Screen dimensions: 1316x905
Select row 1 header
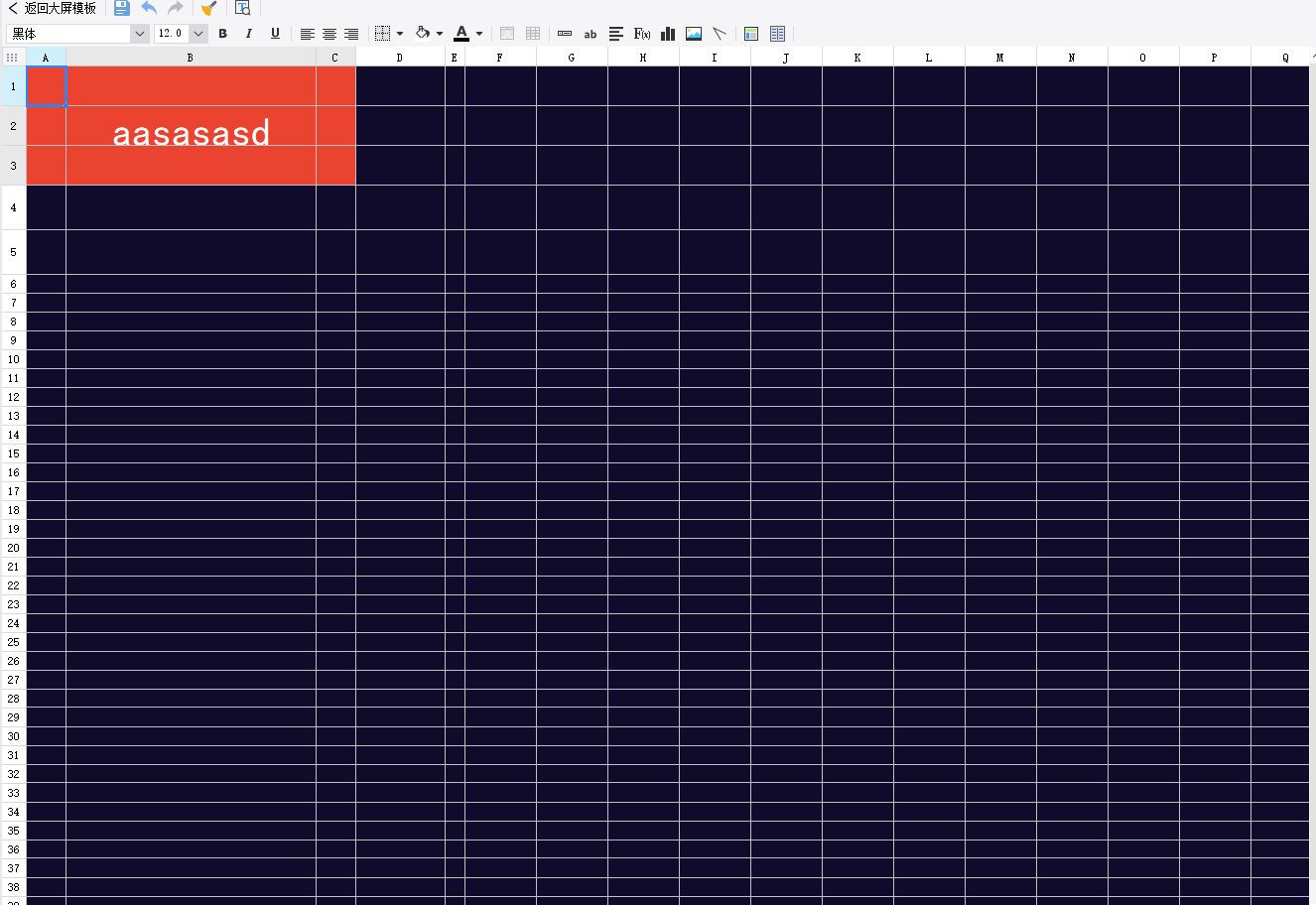(13, 86)
